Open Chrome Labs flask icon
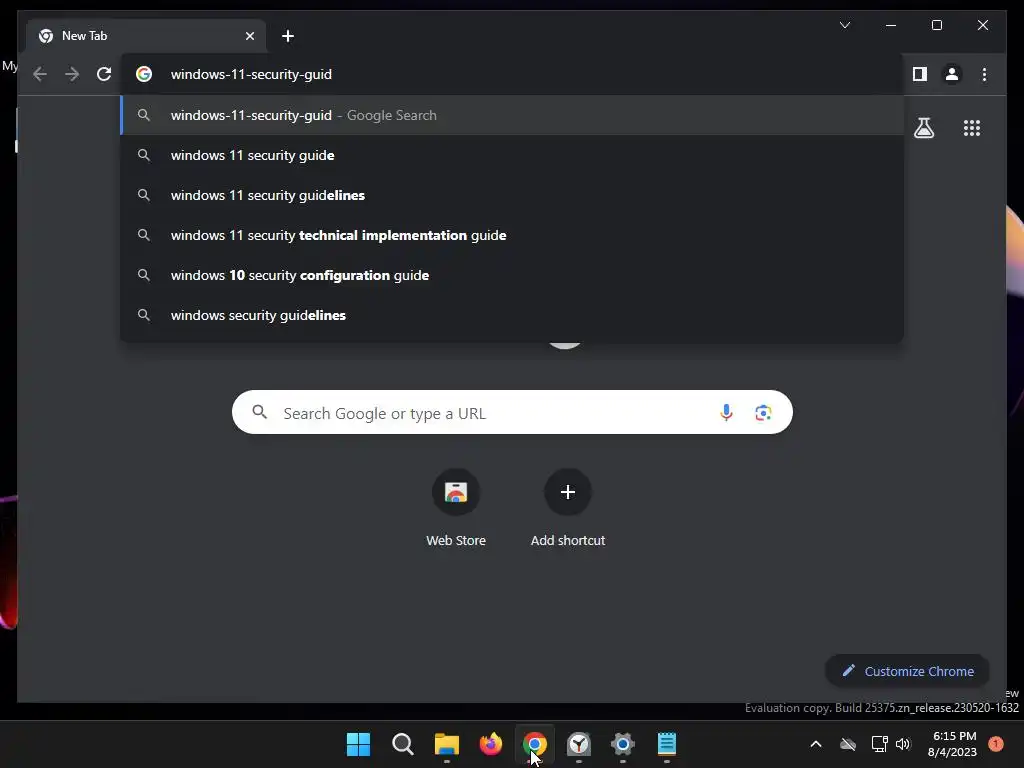Image resolution: width=1024 pixels, height=768 pixels. pyautogui.click(x=923, y=128)
